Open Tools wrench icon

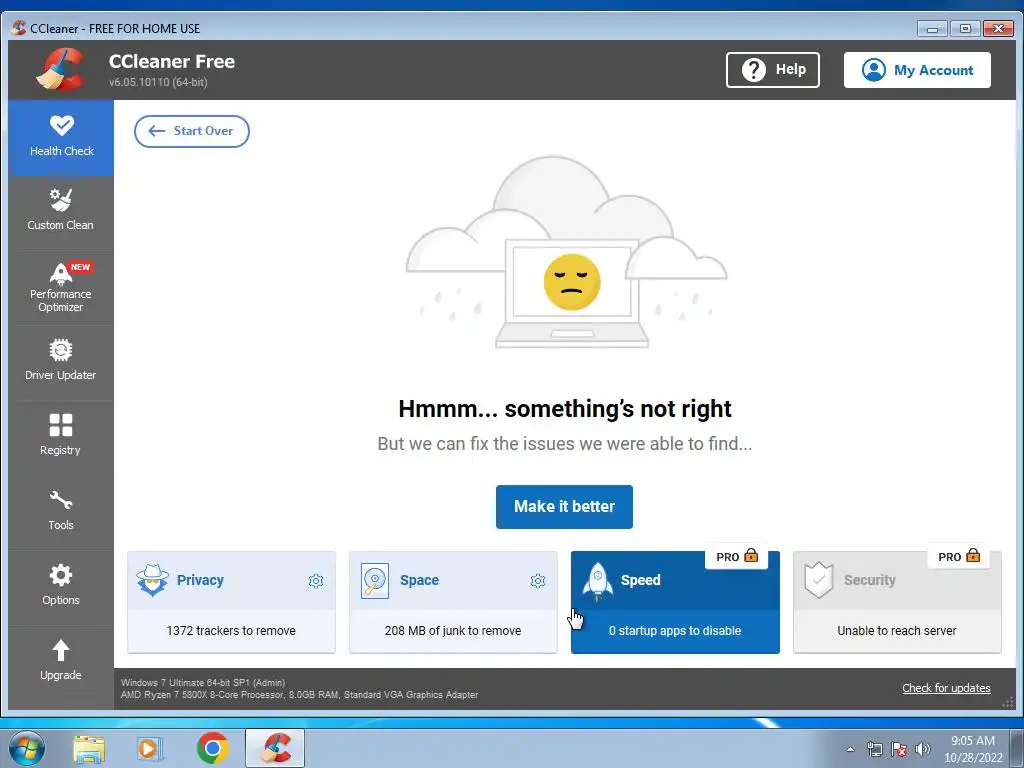(x=61, y=500)
